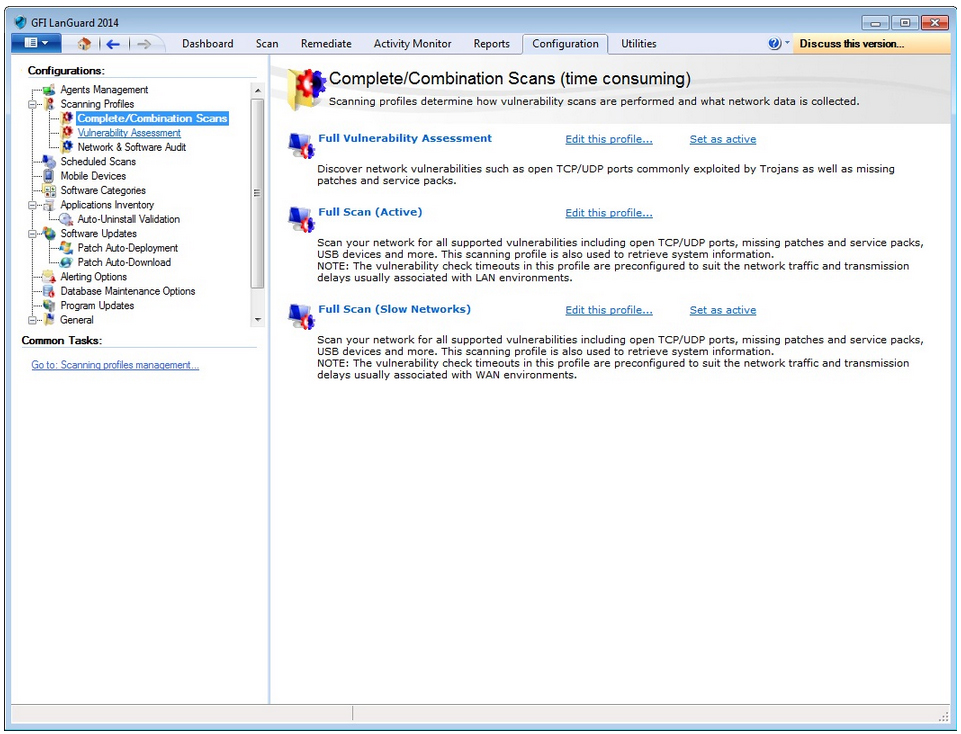Set Full Scan (Slow Networks) as active
Screen dimensions: 961x734
pyautogui.click(x=723, y=310)
